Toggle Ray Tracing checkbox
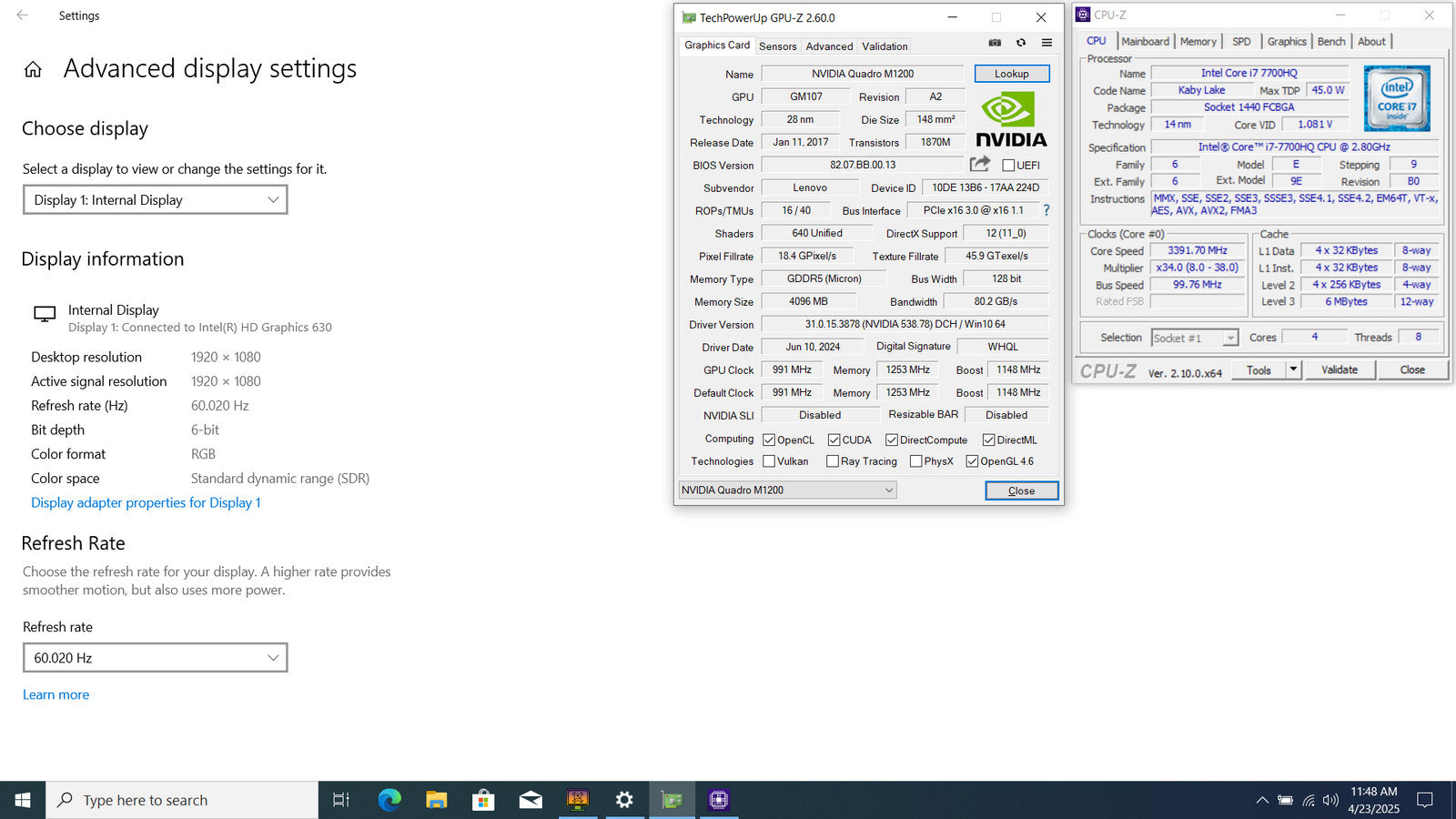Screen dimensions: 1456x819 pyautogui.click(x=833, y=461)
